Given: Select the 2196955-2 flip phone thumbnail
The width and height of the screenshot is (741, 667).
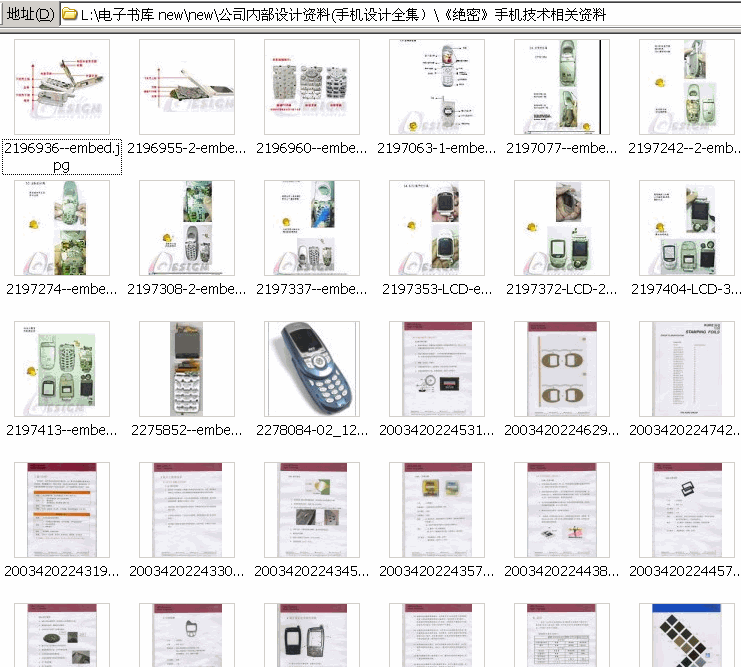Looking at the screenshot, I should (187, 87).
